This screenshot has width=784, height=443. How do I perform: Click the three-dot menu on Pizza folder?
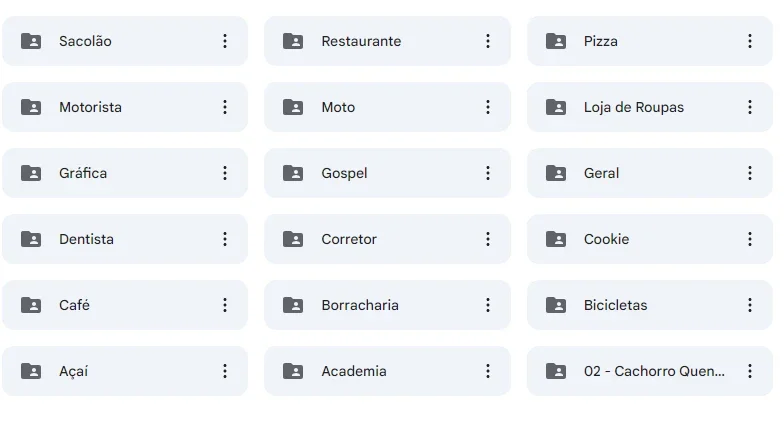(x=750, y=41)
